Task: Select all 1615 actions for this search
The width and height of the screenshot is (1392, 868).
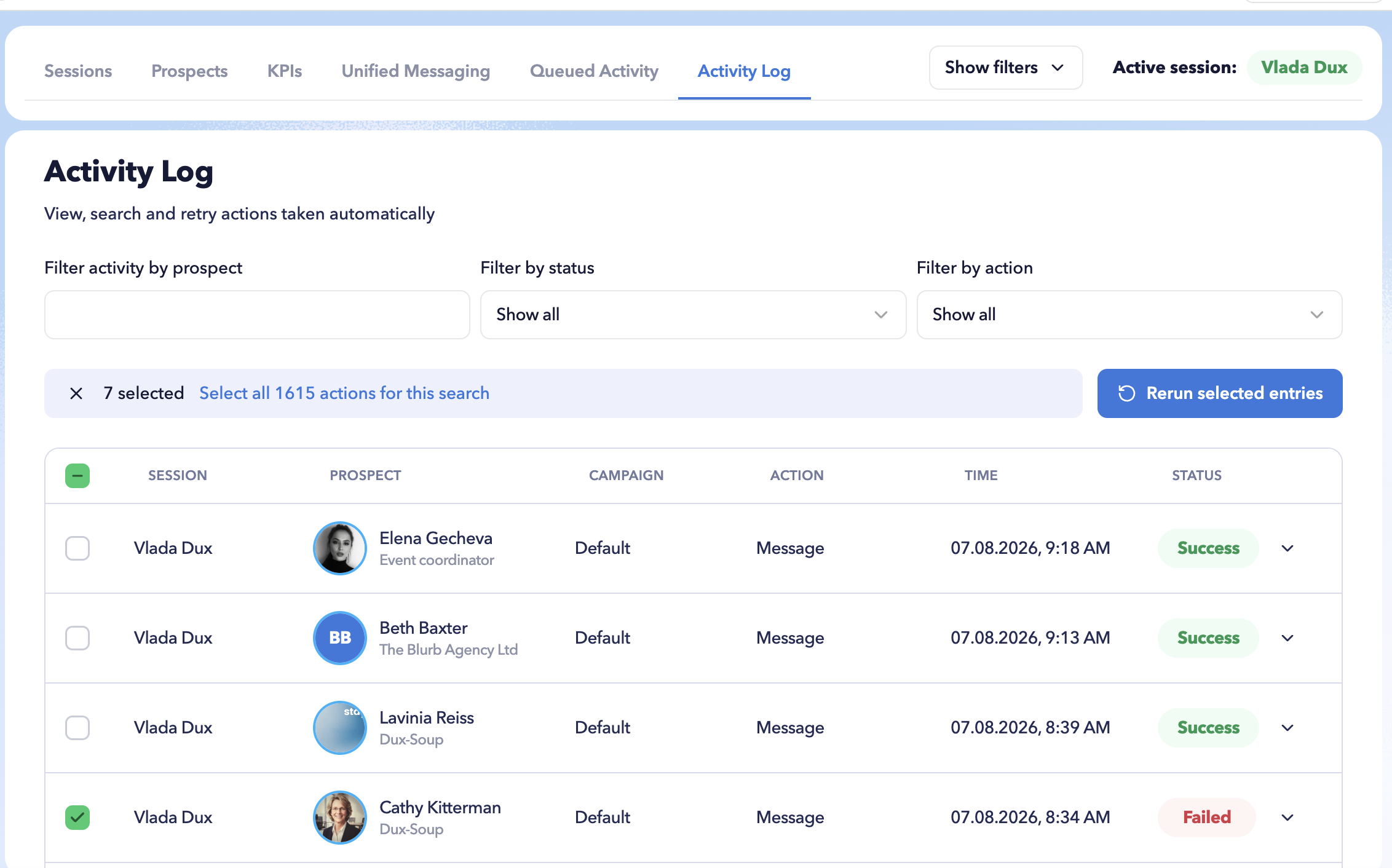Action: pos(344,393)
